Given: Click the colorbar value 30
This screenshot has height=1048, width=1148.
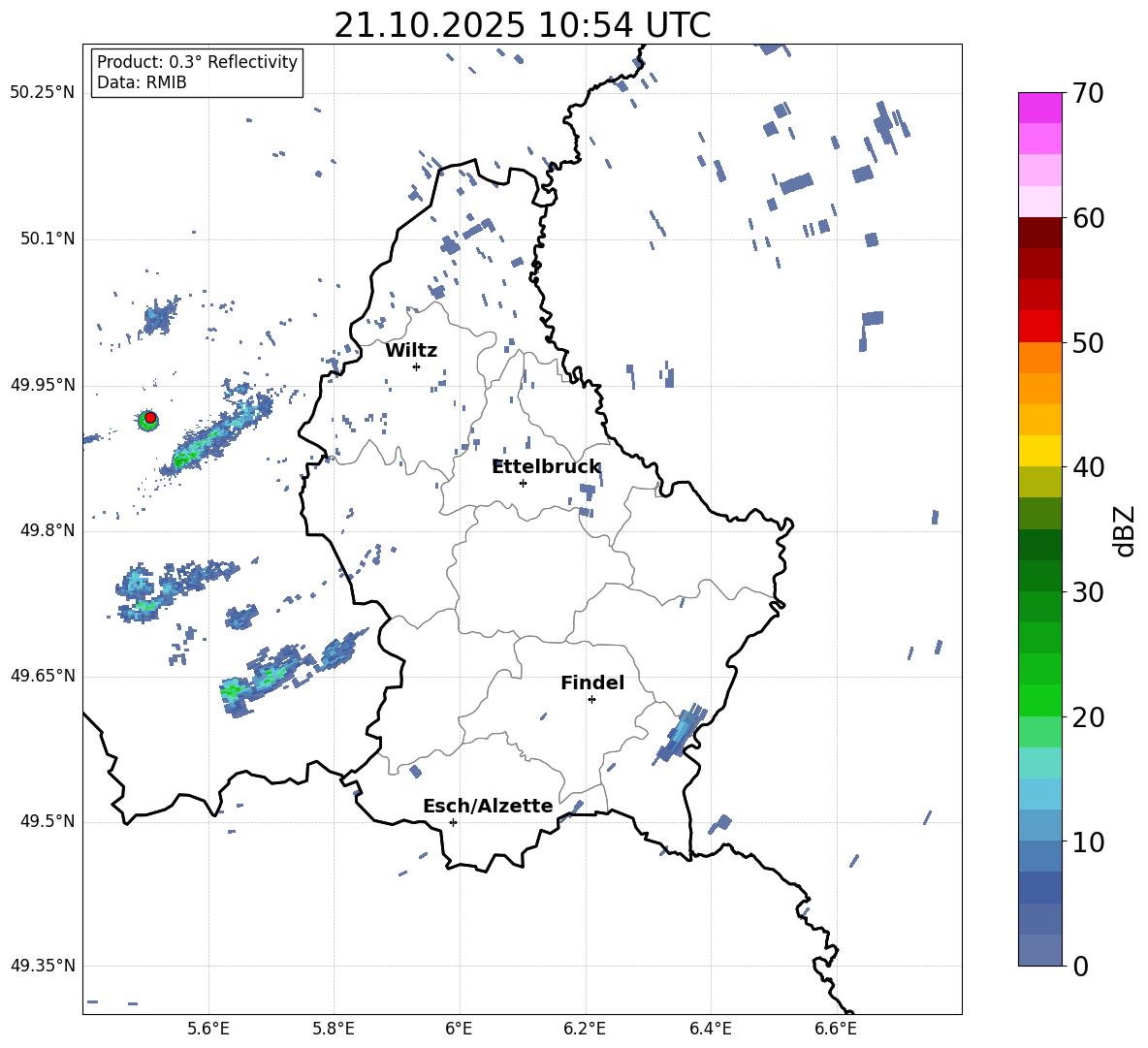Looking at the screenshot, I should click(1088, 592).
